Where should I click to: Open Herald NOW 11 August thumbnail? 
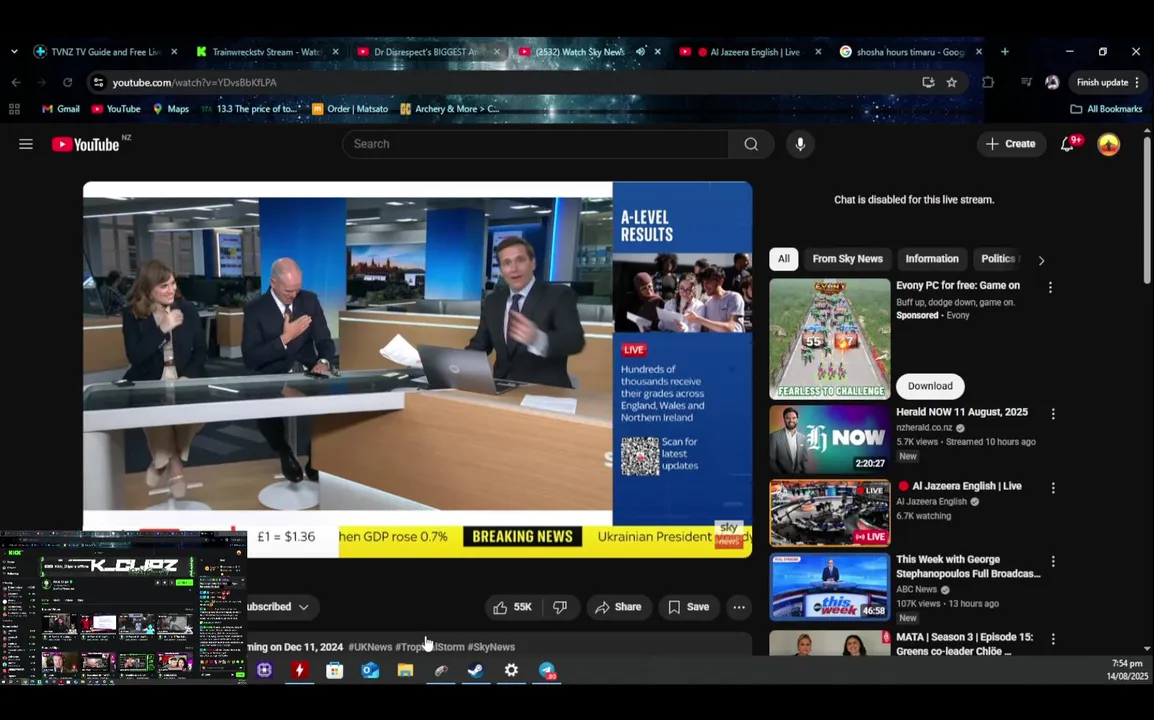coord(829,440)
